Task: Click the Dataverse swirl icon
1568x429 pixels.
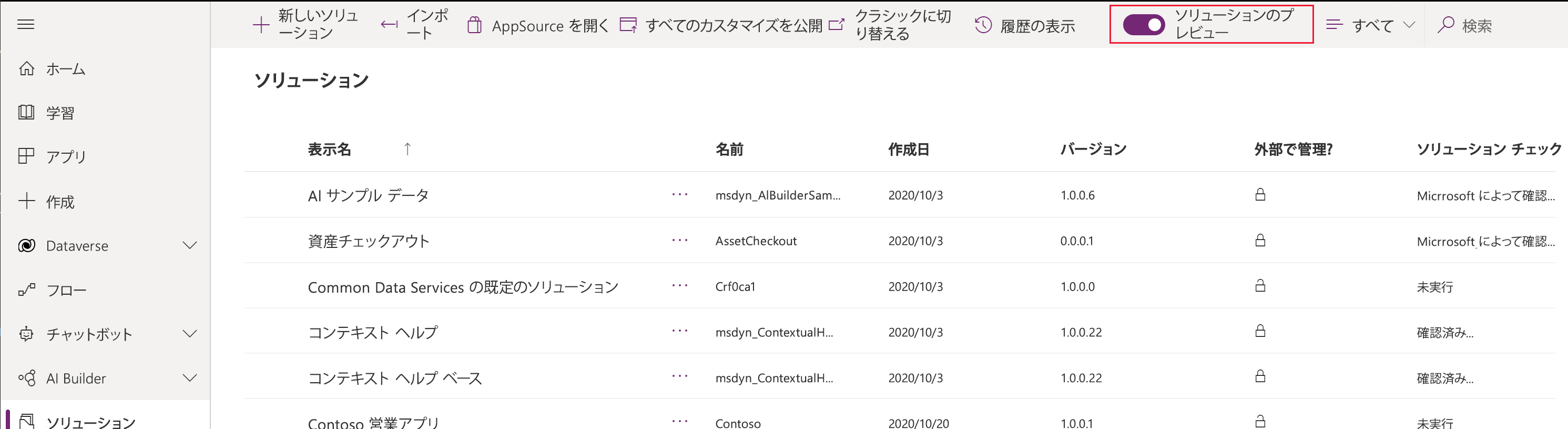Action: tap(26, 246)
